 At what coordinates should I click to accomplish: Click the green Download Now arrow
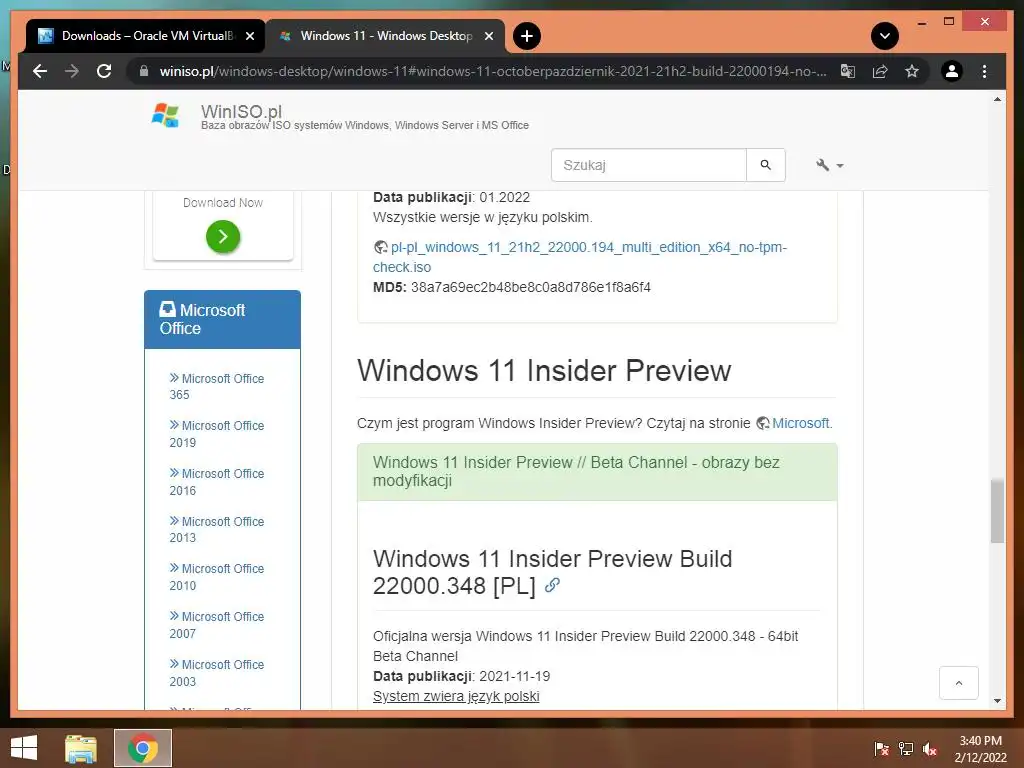[x=223, y=236]
